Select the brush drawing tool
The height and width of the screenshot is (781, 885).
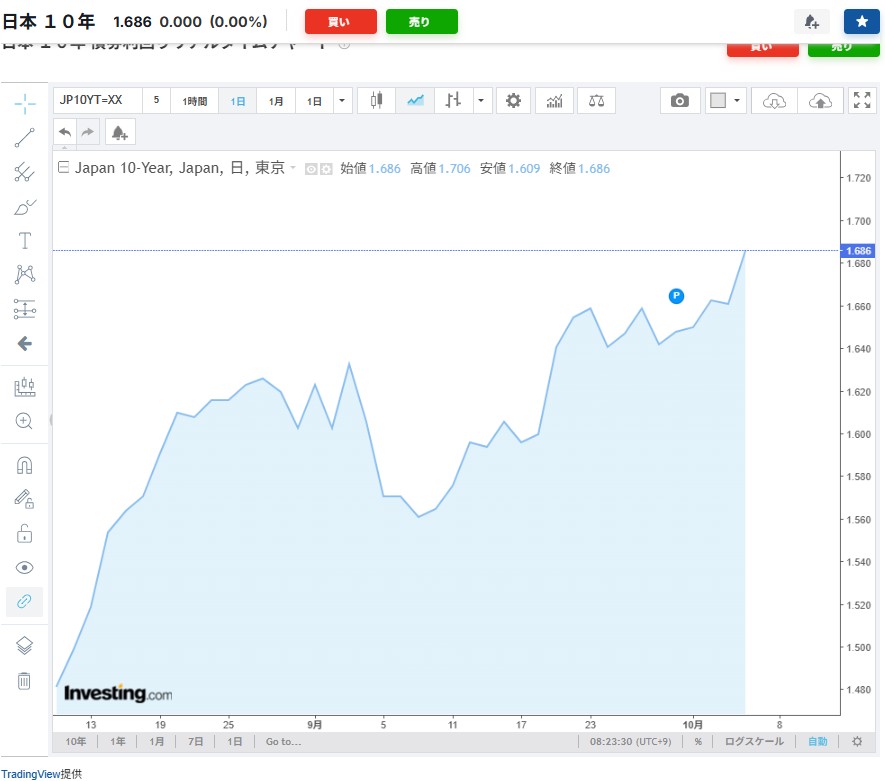(x=25, y=207)
